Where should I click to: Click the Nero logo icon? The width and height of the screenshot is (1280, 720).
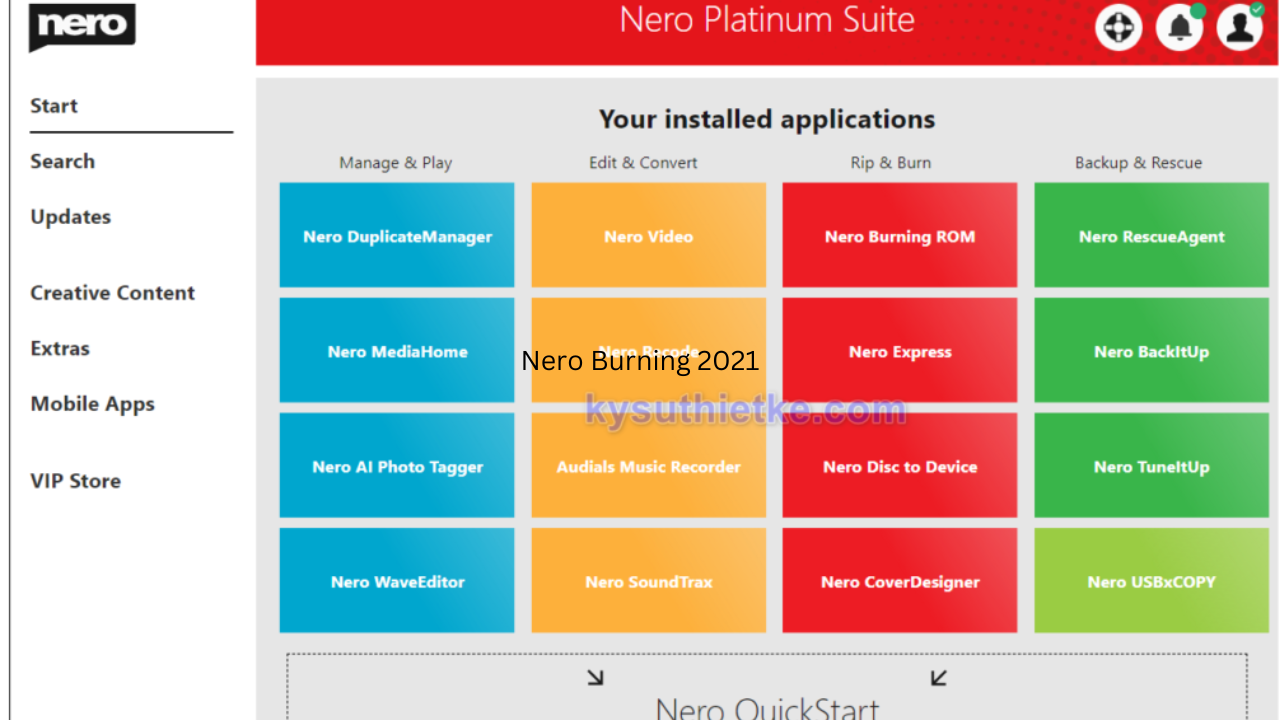click(82, 26)
